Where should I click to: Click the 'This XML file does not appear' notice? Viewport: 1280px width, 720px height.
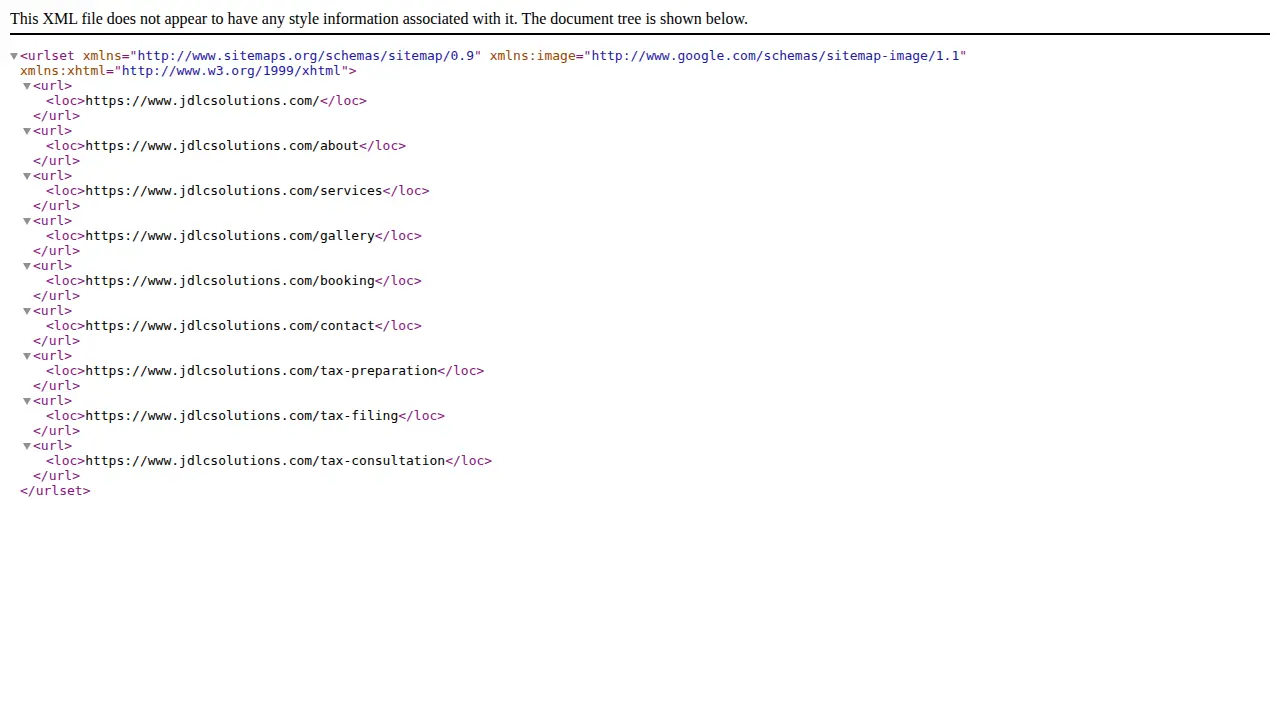click(379, 19)
